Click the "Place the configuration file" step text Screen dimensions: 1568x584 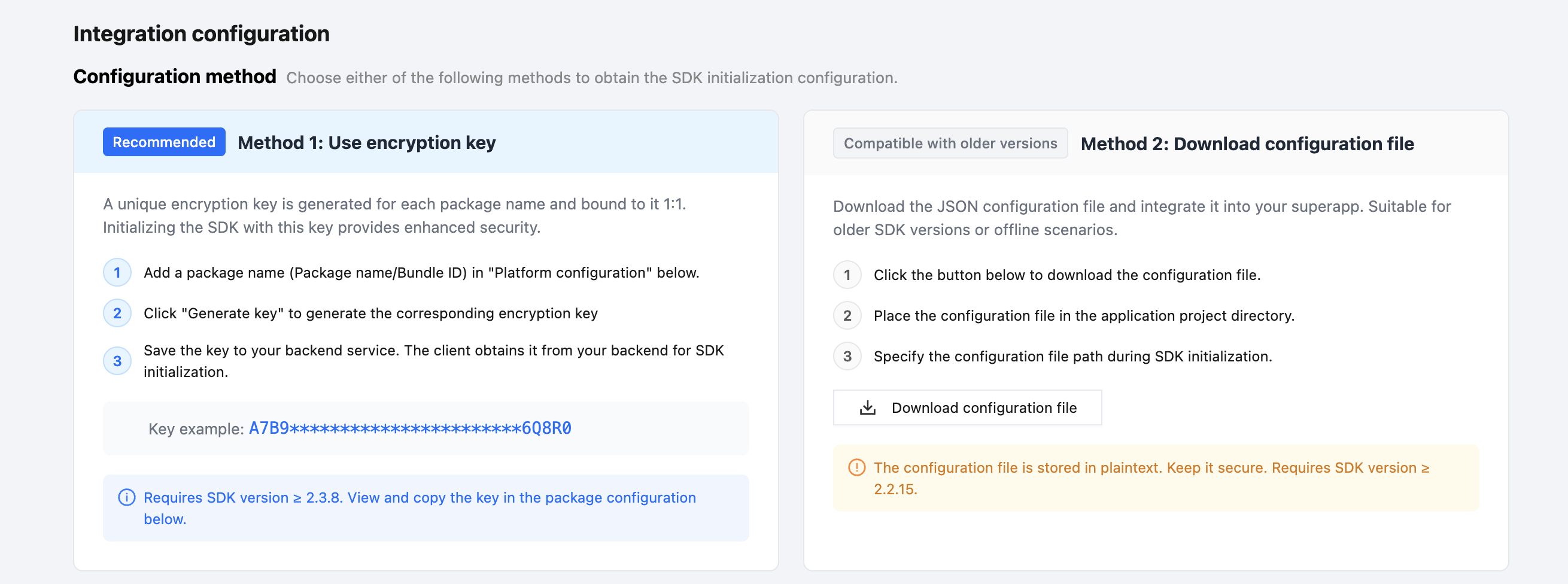coord(1084,316)
